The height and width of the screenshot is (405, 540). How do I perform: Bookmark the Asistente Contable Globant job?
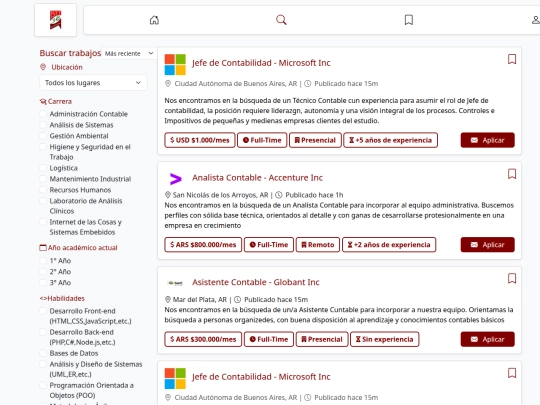tap(512, 278)
